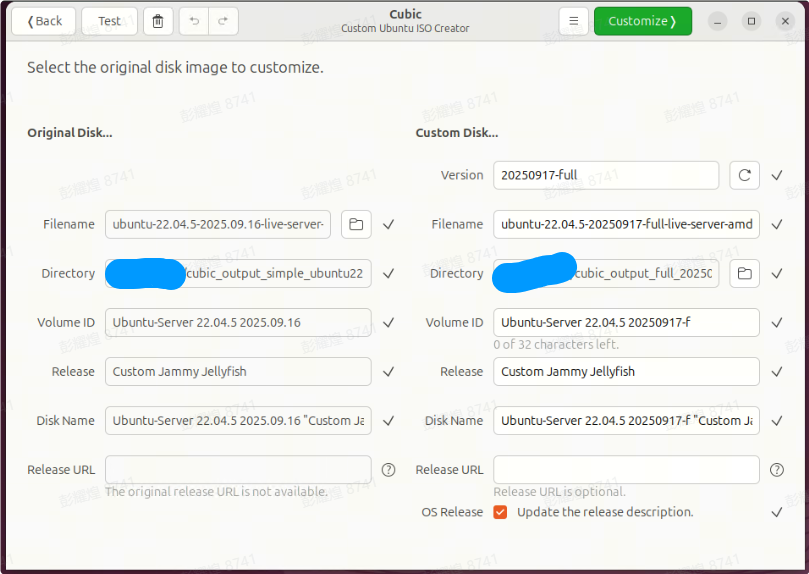Click checkmark next to custom Version

tap(776, 175)
